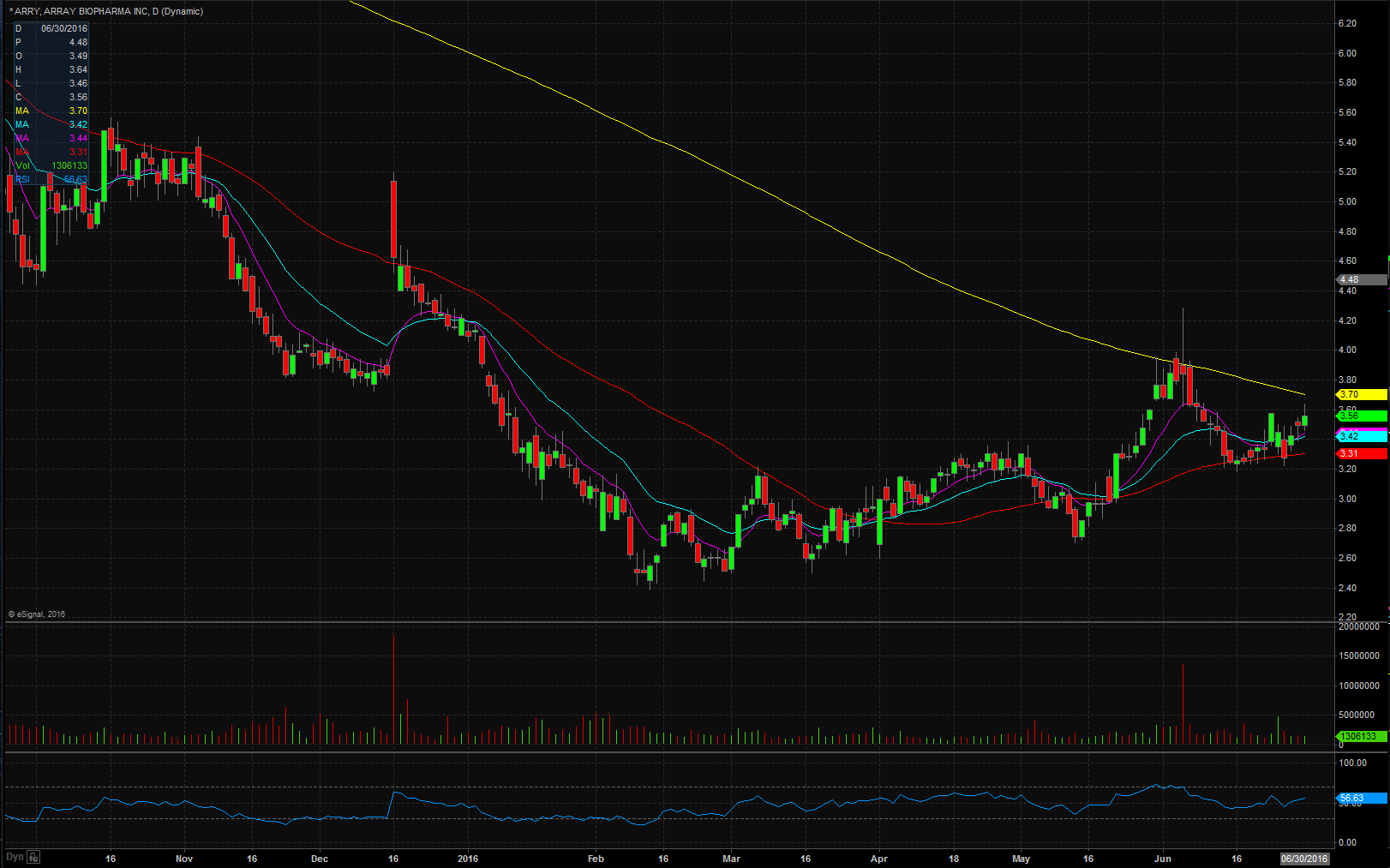Click the Apr label on time axis
1390x868 pixels.
[879, 859]
